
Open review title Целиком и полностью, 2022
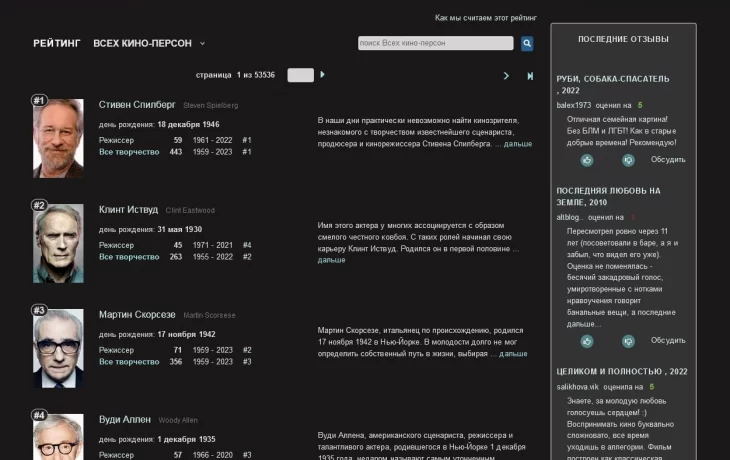(622, 372)
